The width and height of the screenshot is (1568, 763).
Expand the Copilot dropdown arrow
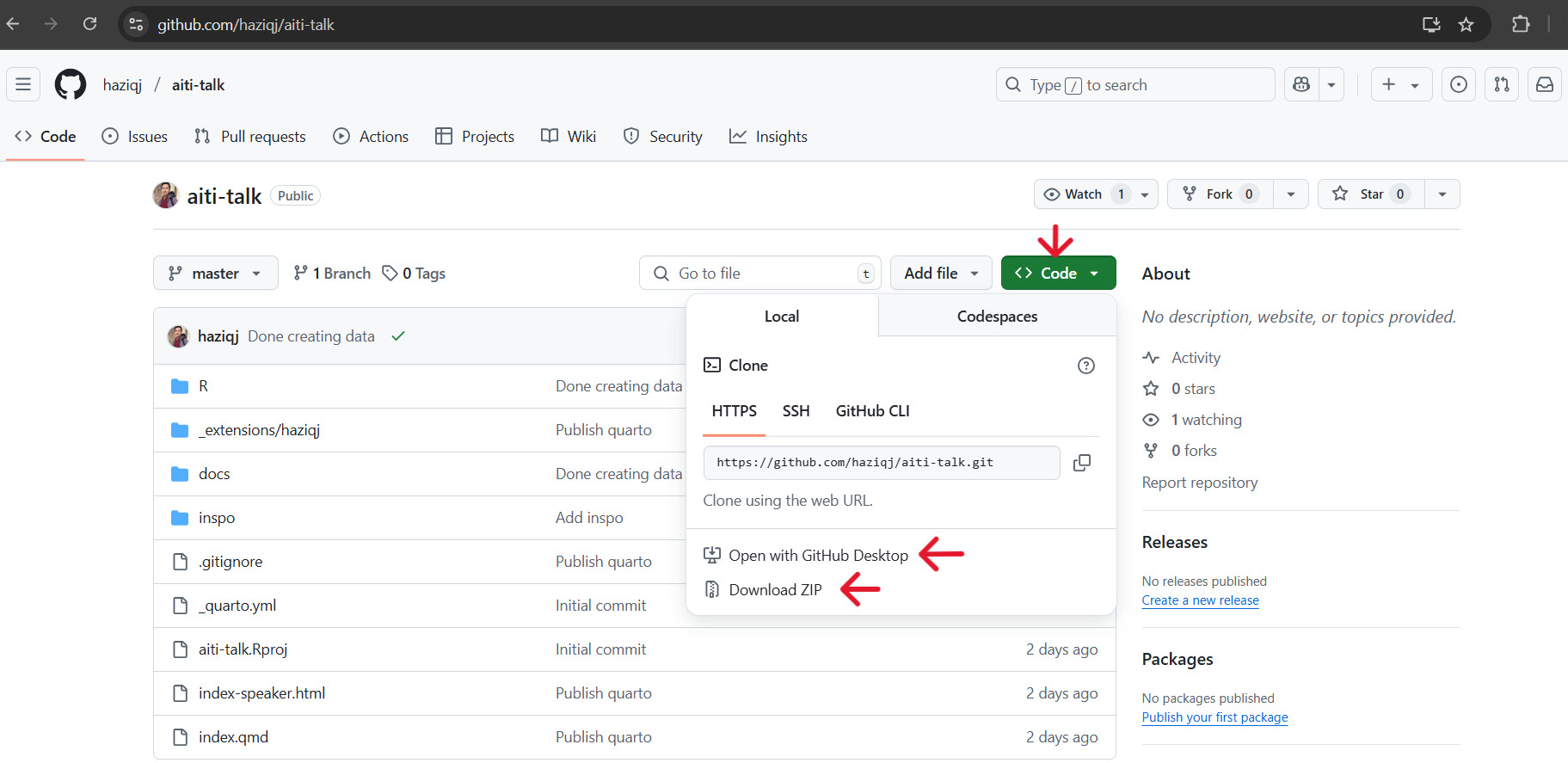tap(1331, 84)
